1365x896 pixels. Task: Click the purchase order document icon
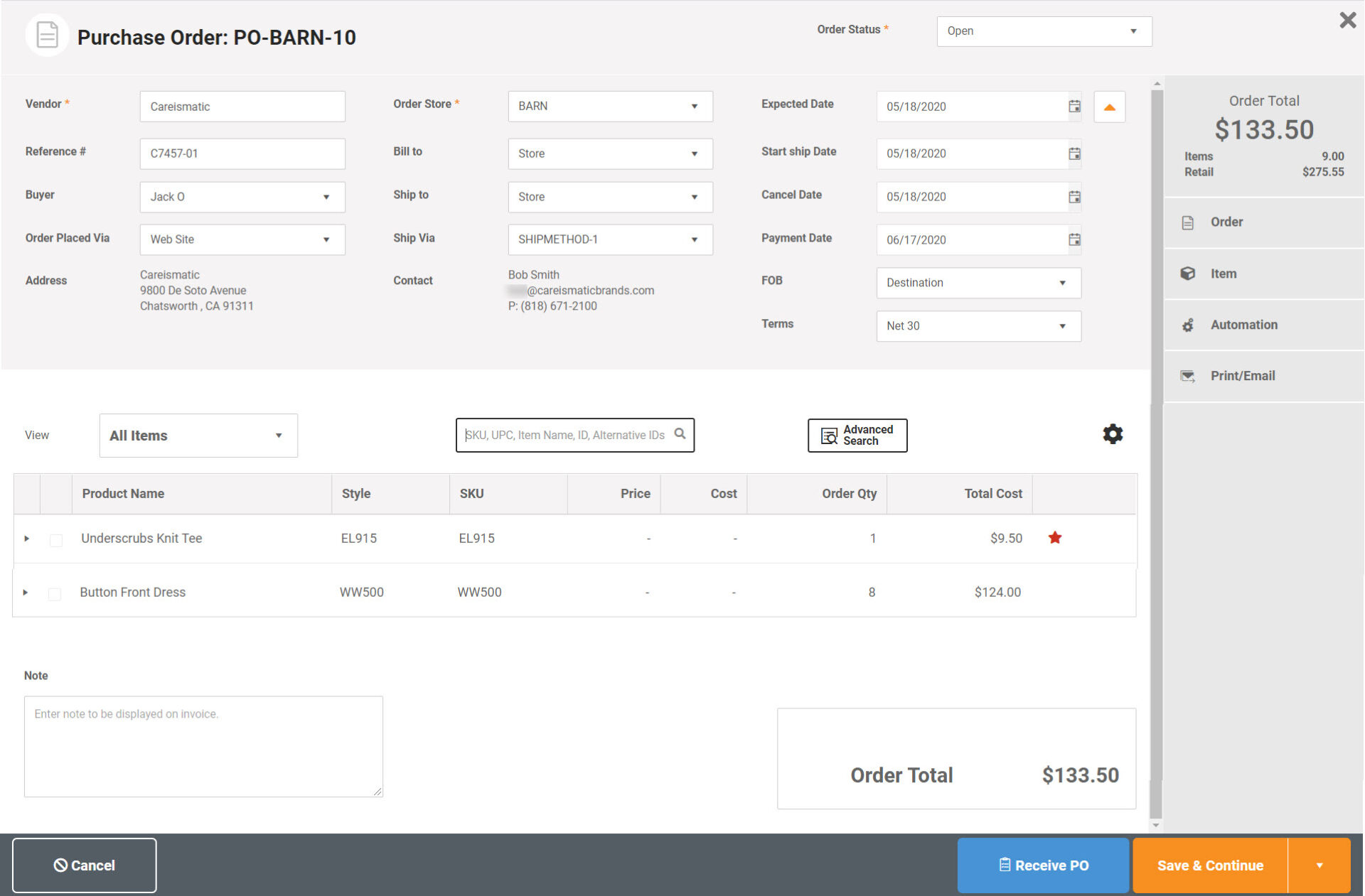pyautogui.click(x=47, y=35)
